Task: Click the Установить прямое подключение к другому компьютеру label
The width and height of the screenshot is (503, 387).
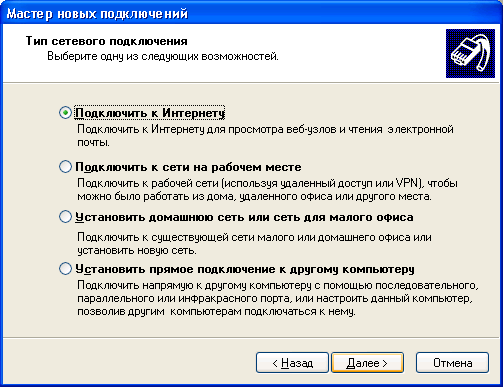Action: point(245,269)
